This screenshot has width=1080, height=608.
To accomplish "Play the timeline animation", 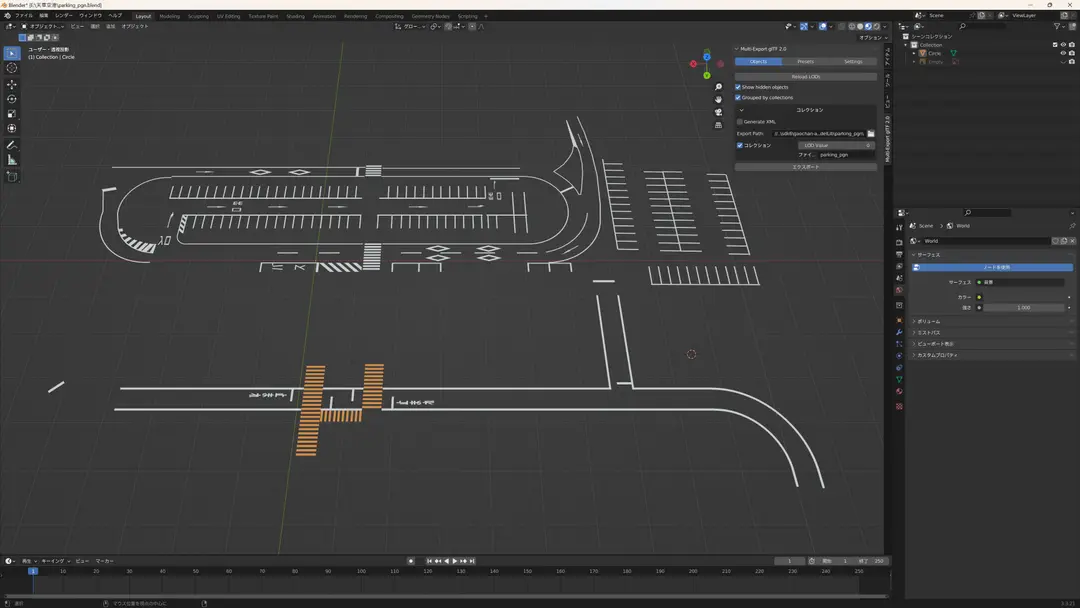I will [x=455, y=561].
